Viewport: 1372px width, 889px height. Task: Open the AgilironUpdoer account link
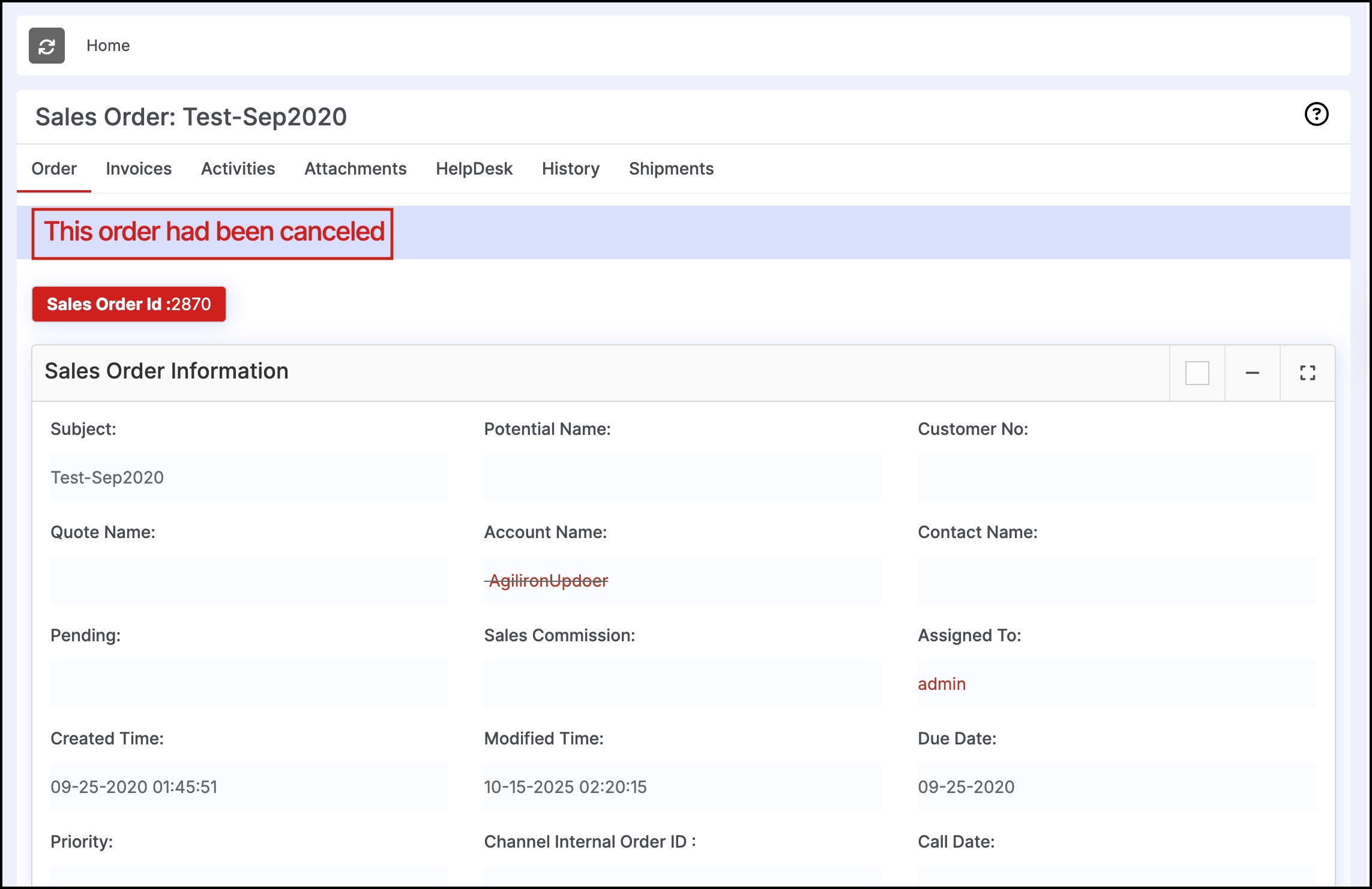click(x=548, y=581)
